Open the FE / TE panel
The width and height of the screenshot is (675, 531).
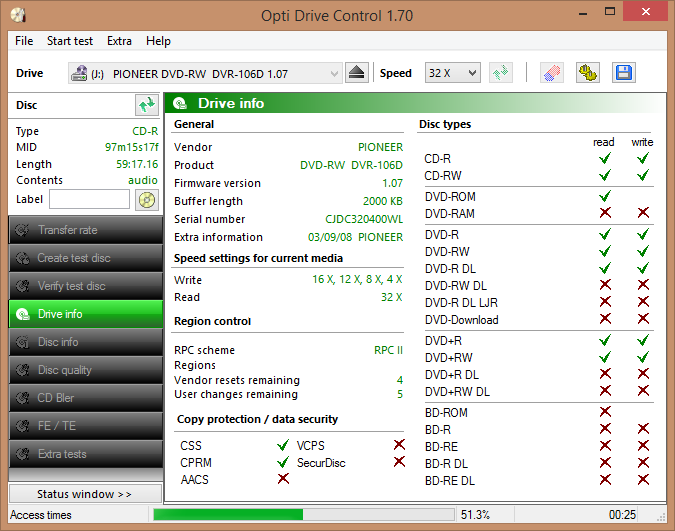click(x=86, y=426)
